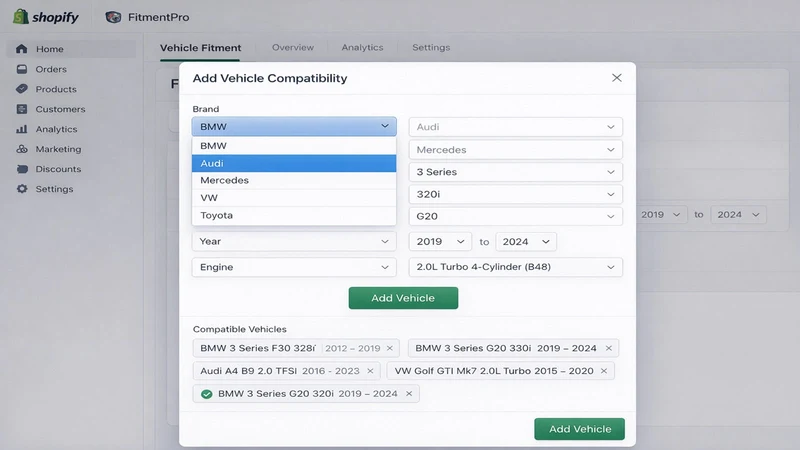This screenshot has width=800, height=450.
Task: Remove BMW 3 Series F30 328i chip
Action: 390,348
